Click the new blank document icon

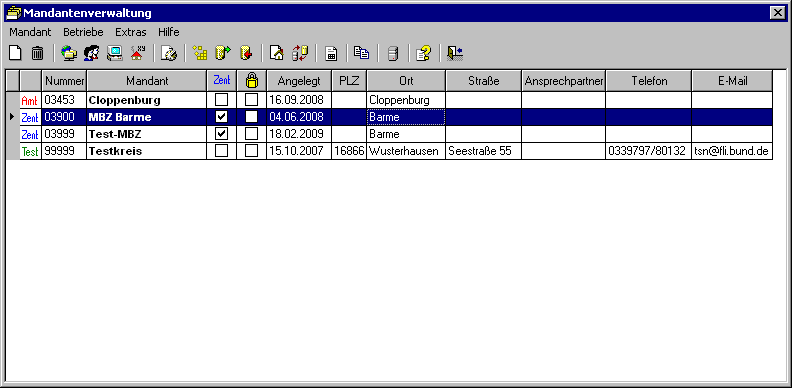coord(17,53)
